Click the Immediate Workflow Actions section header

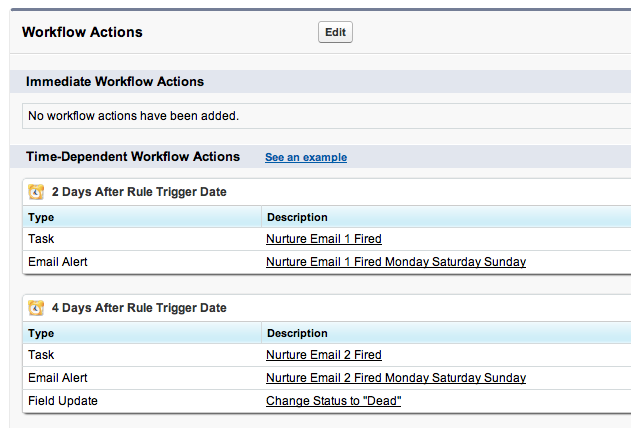[x=115, y=82]
